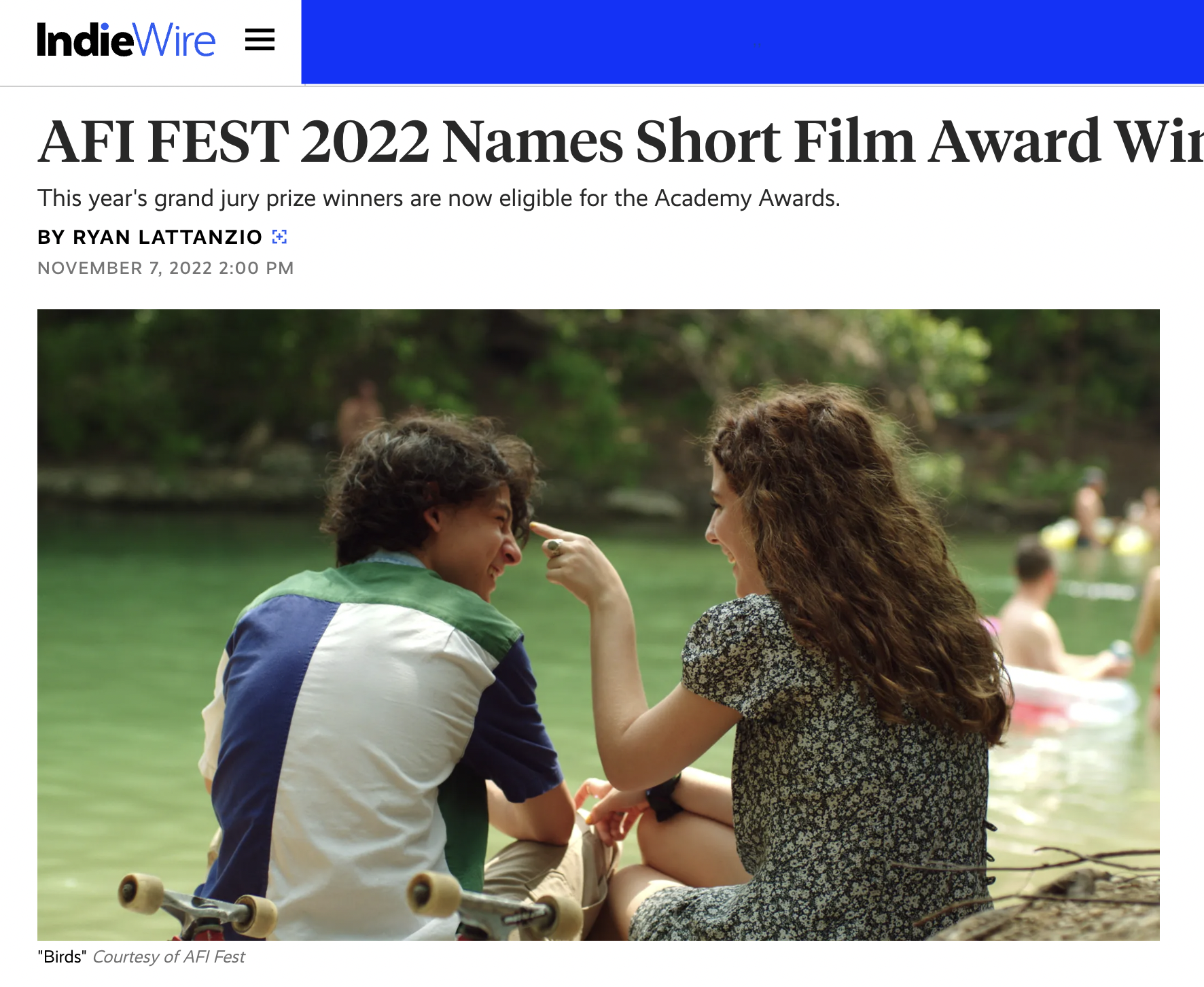Viewport: 1204px width, 987px height.
Task: Click the grand jury prize subtitle text
Action: point(439,198)
